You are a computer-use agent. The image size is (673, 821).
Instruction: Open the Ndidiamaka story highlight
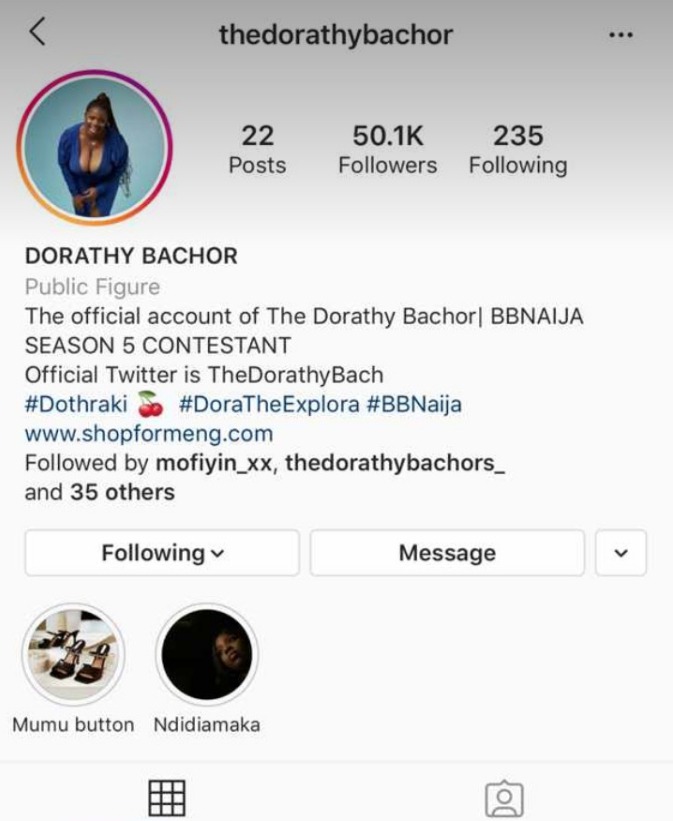(x=207, y=654)
